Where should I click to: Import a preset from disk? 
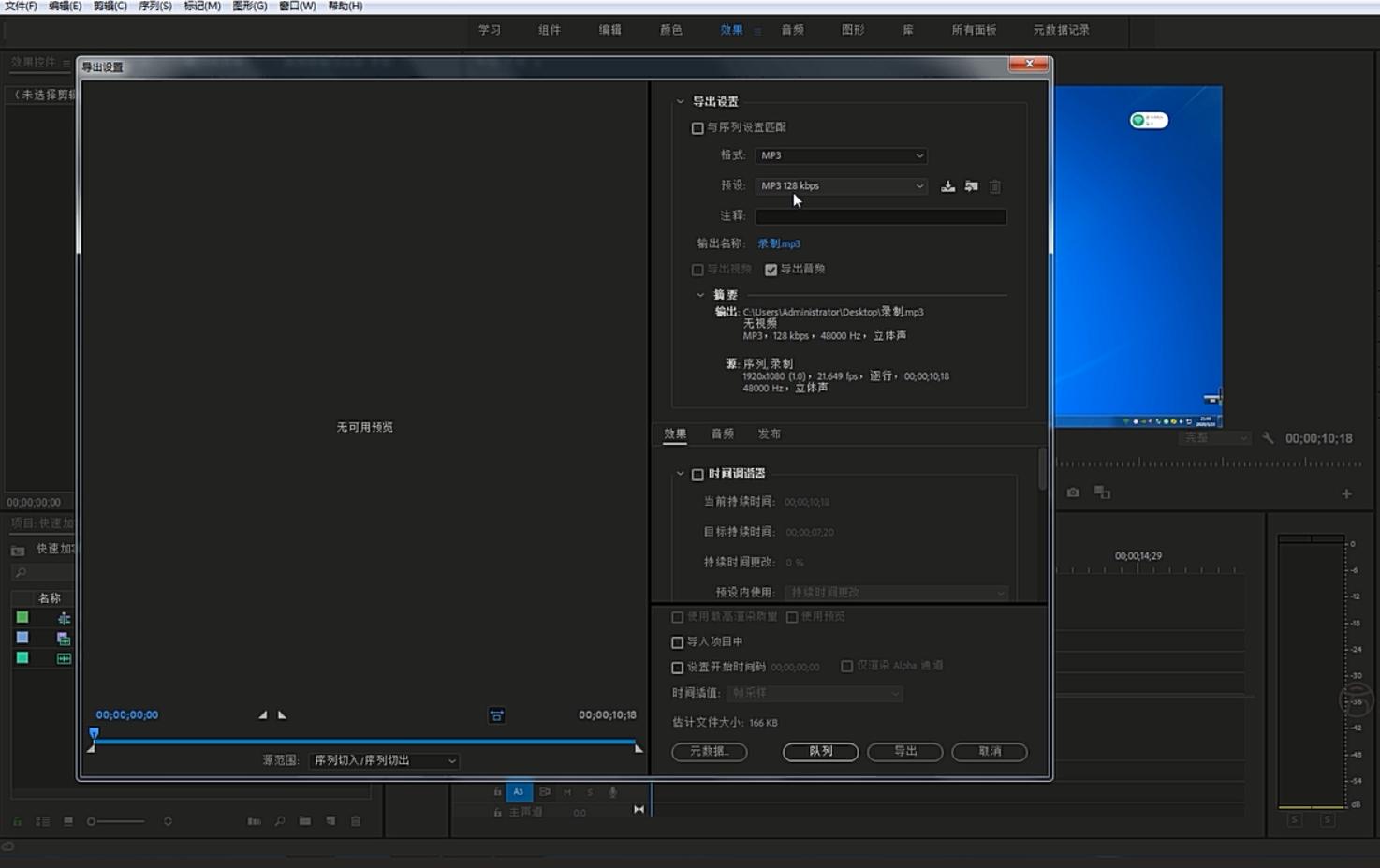click(x=971, y=186)
